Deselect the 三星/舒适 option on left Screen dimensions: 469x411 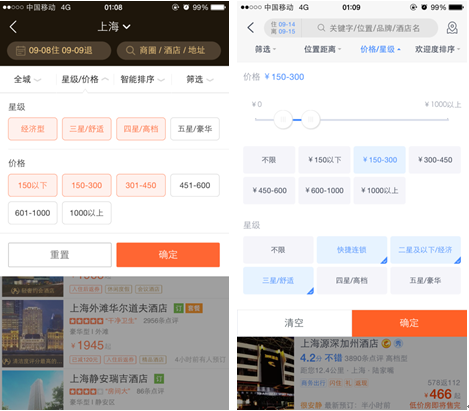click(x=87, y=129)
